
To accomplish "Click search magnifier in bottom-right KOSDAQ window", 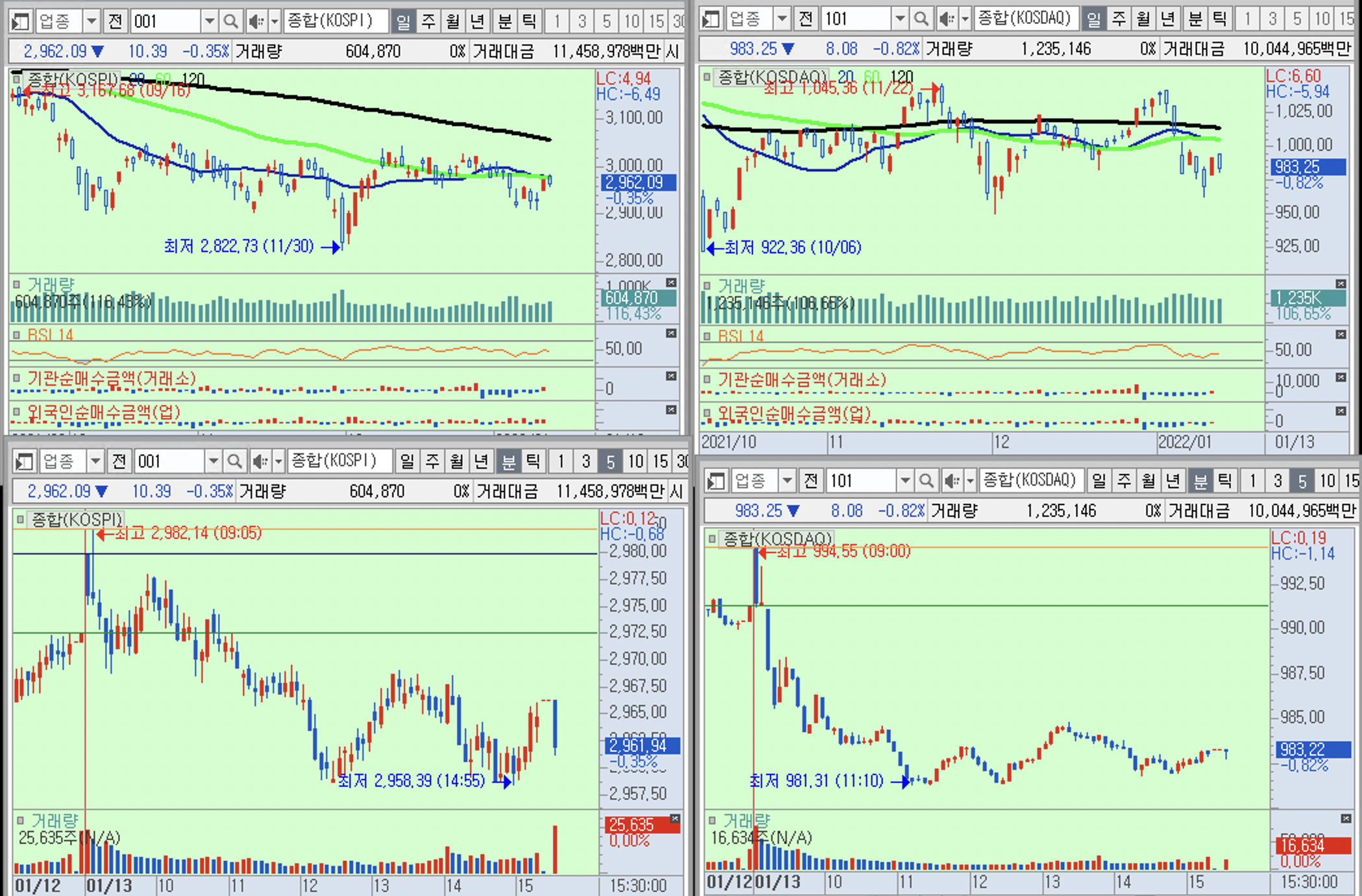I will [x=926, y=481].
